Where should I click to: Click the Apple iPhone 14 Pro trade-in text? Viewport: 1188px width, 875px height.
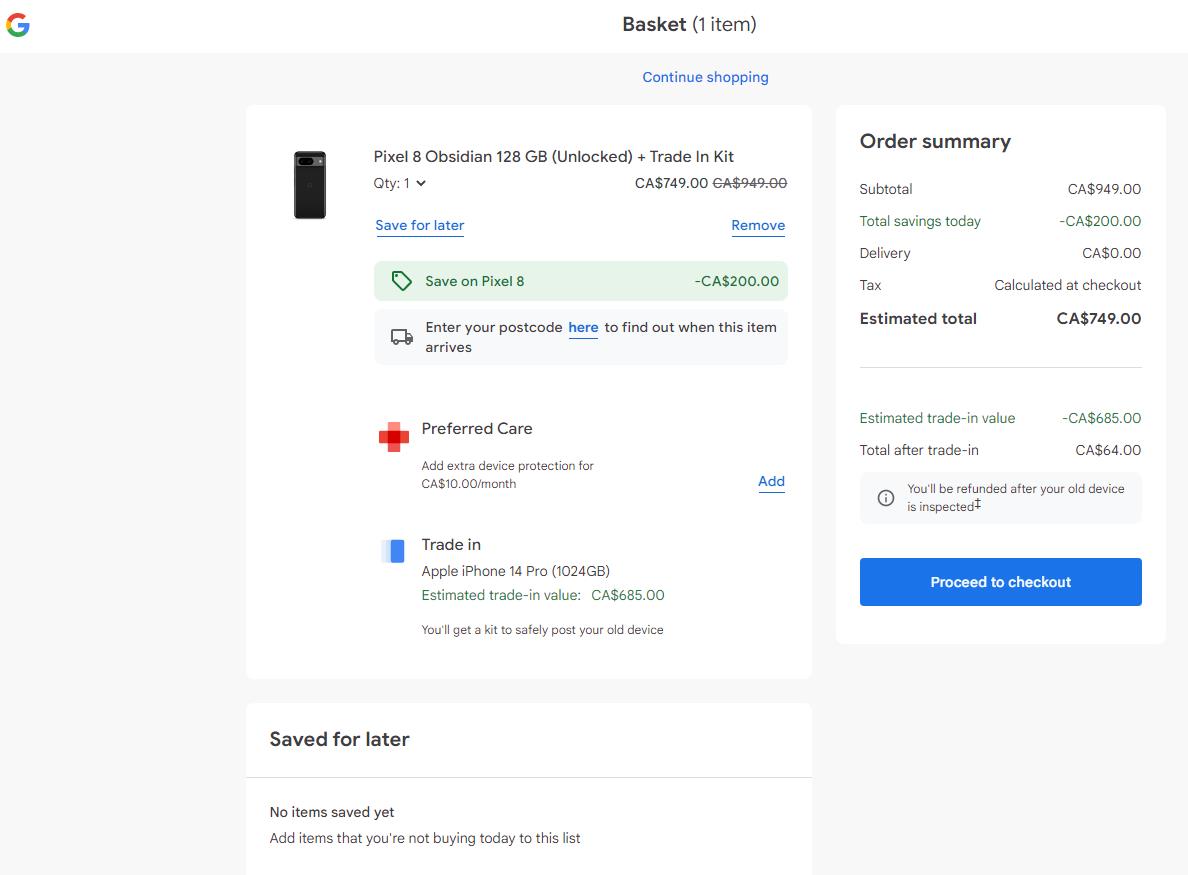(515, 571)
